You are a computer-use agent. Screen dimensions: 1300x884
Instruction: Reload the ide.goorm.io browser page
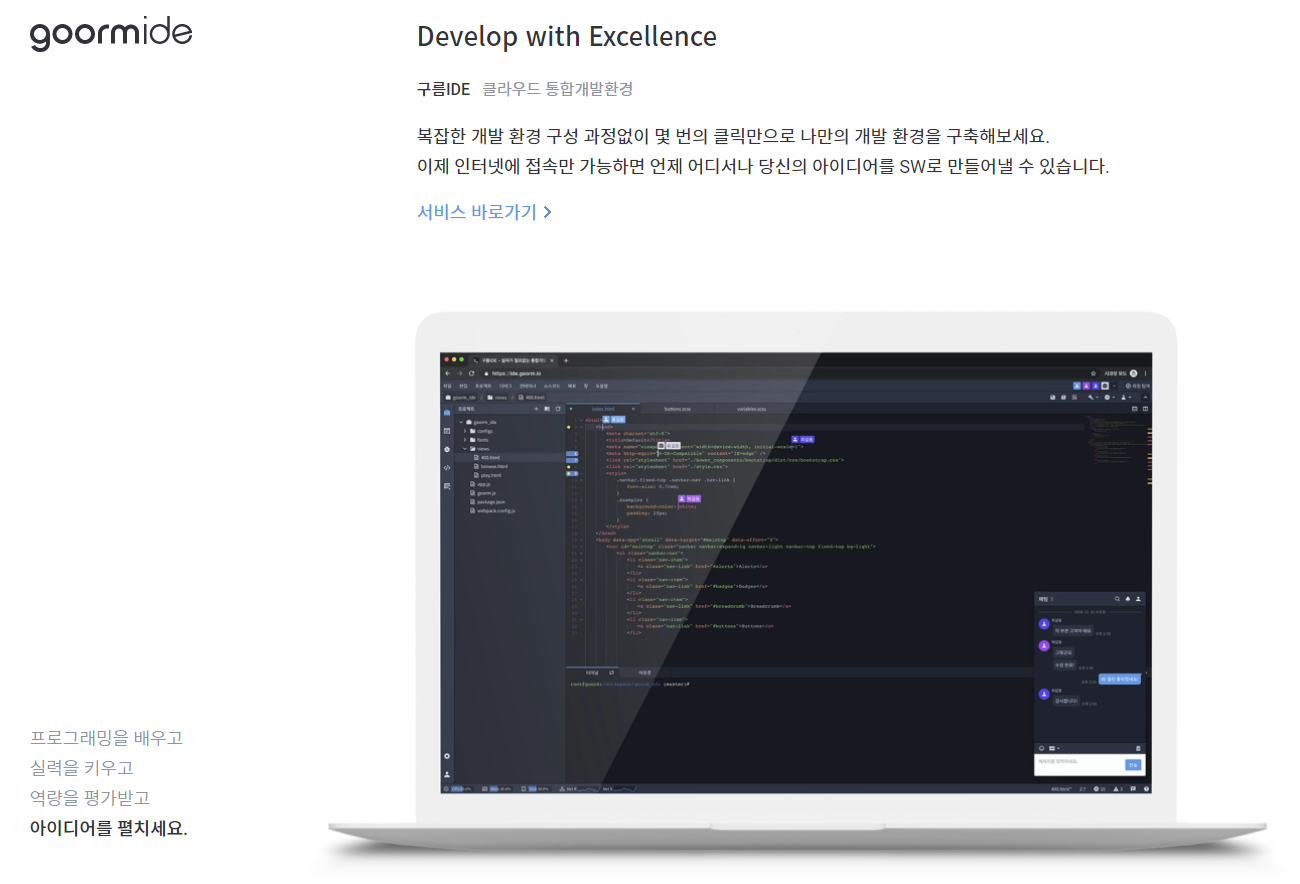click(x=471, y=373)
